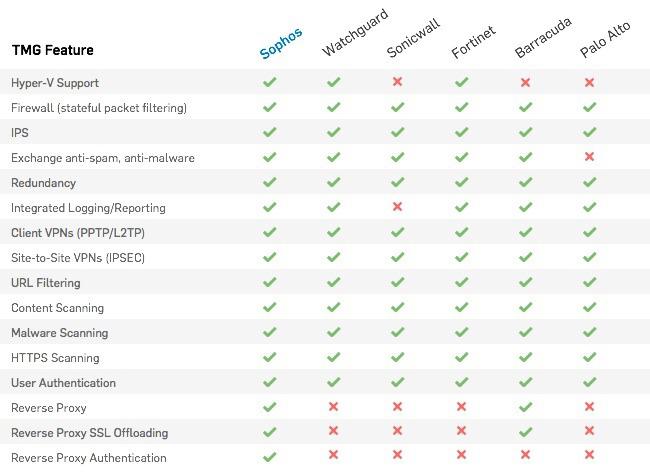Image resolution: width=650 pixels, height=474 pixels.
Task: Click Palo Alto's red X for Exchange anti-spam
Action: pyautogui.click(x=589, y=156)
